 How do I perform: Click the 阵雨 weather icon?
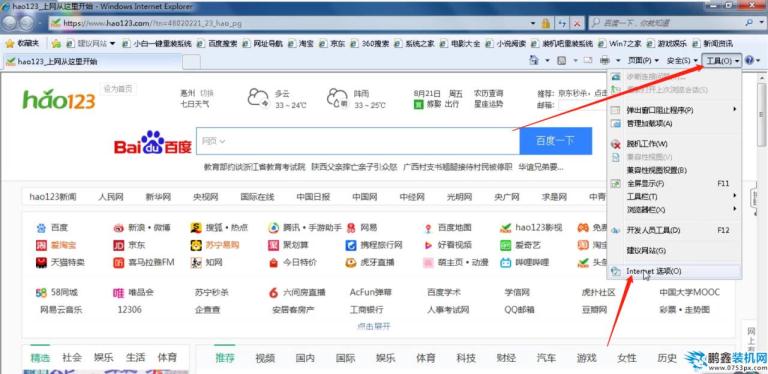tap(337, 97)
